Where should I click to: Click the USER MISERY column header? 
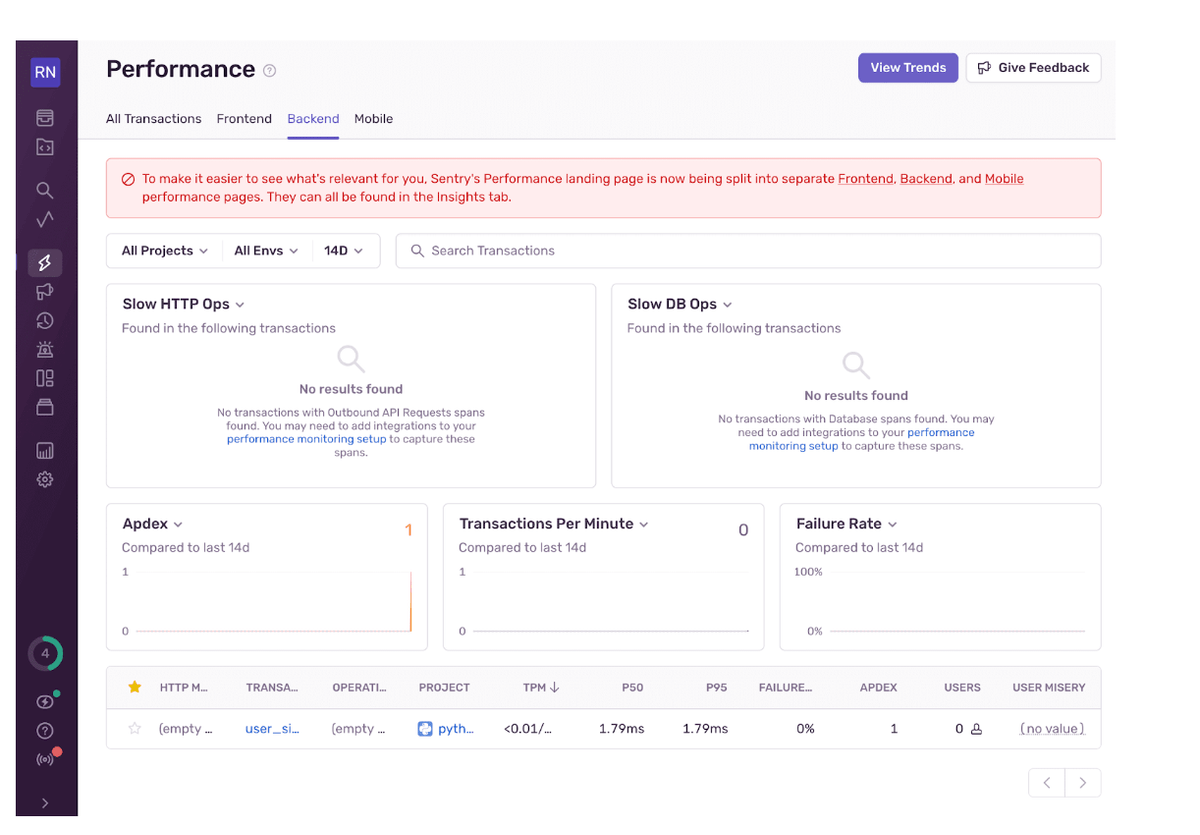(1048, 688)
